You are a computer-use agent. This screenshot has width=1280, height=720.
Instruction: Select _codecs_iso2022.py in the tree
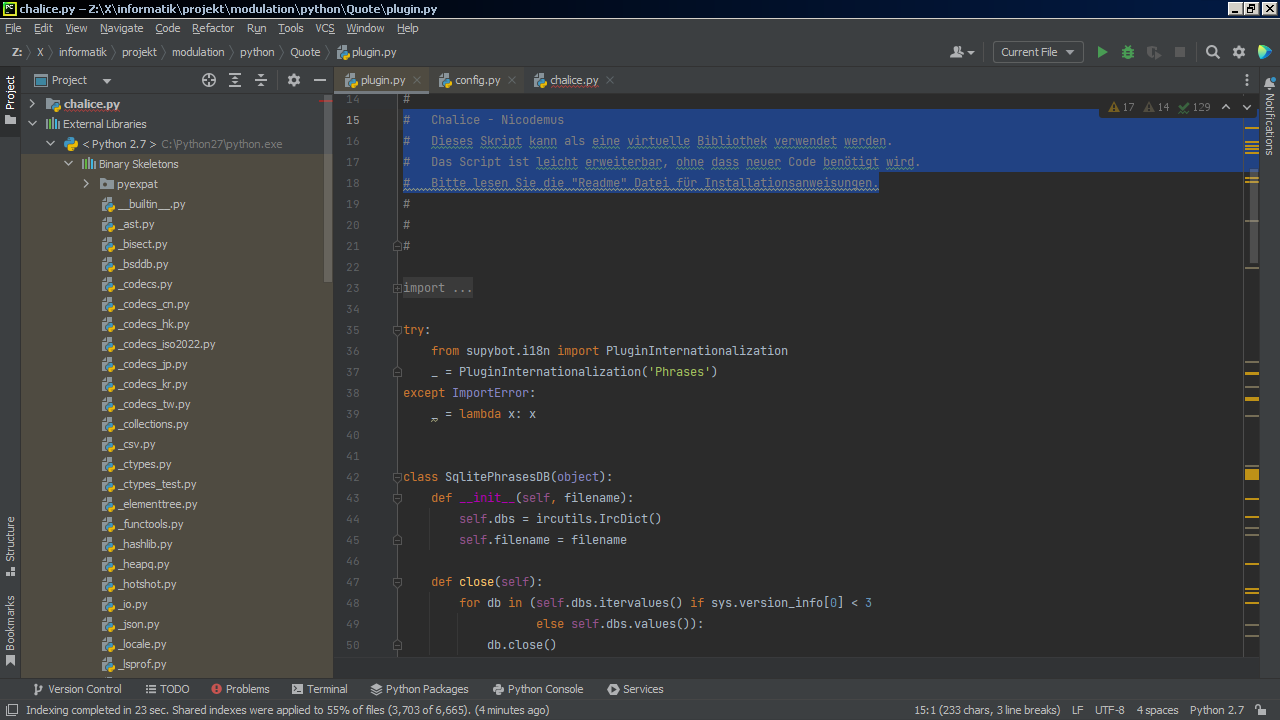[x=166, y=344]
